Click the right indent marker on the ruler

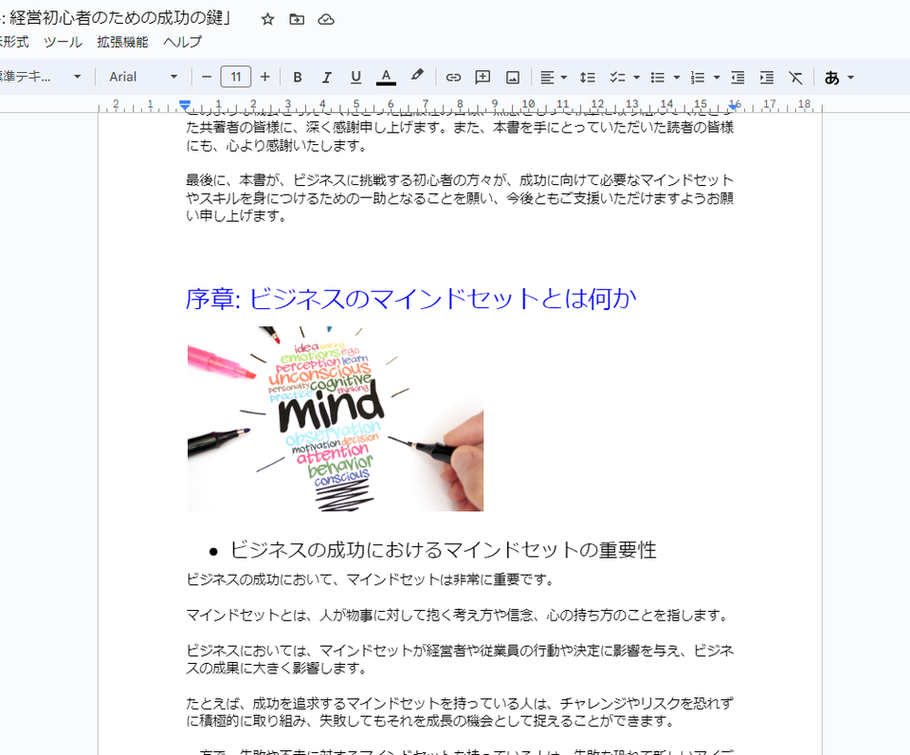[x=734, y=106]
